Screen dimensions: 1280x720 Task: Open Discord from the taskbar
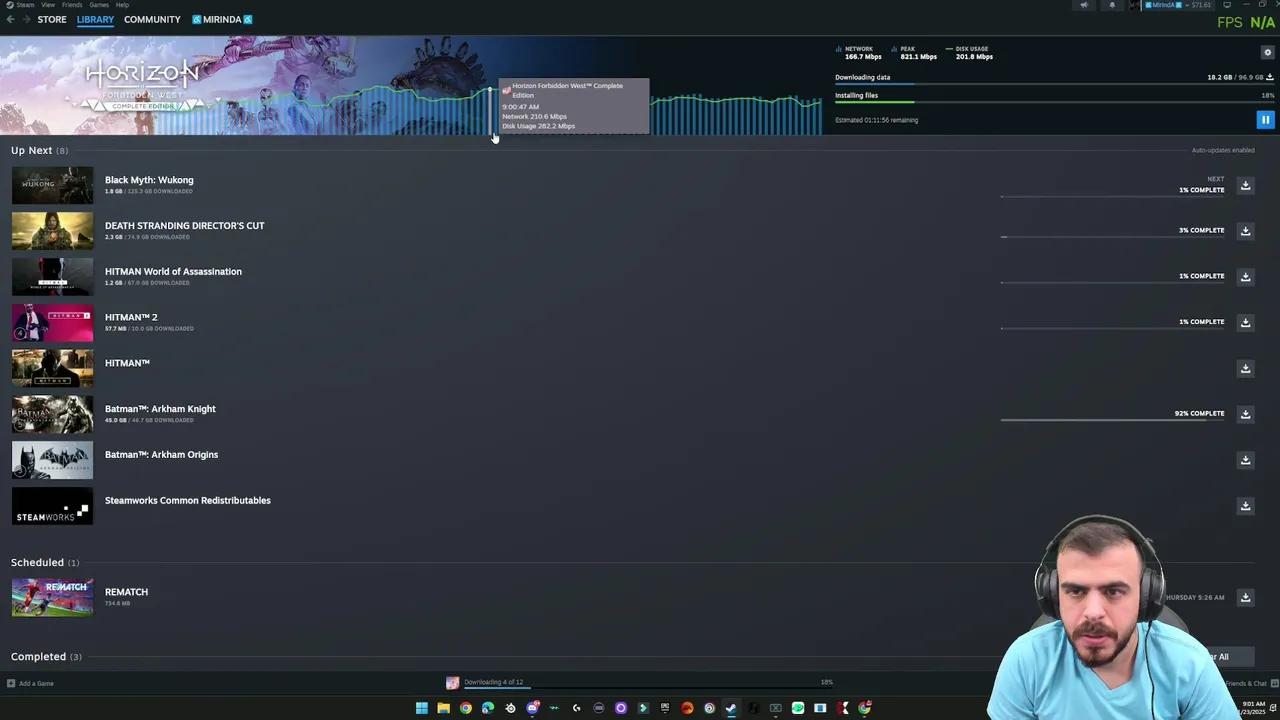click(x=533, y=708)
